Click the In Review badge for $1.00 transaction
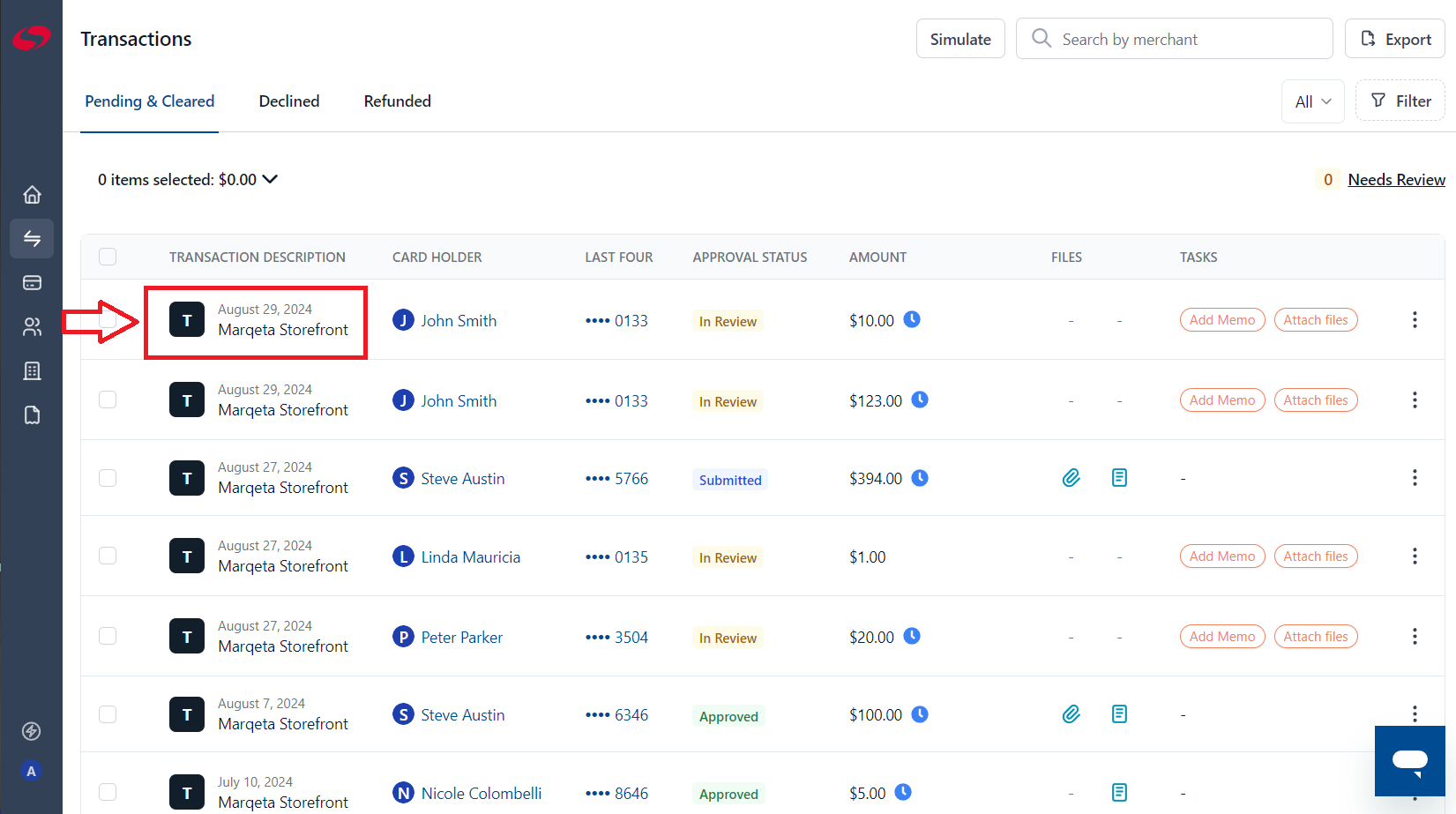Screen dimensions: 1456x814 [728, 557]
